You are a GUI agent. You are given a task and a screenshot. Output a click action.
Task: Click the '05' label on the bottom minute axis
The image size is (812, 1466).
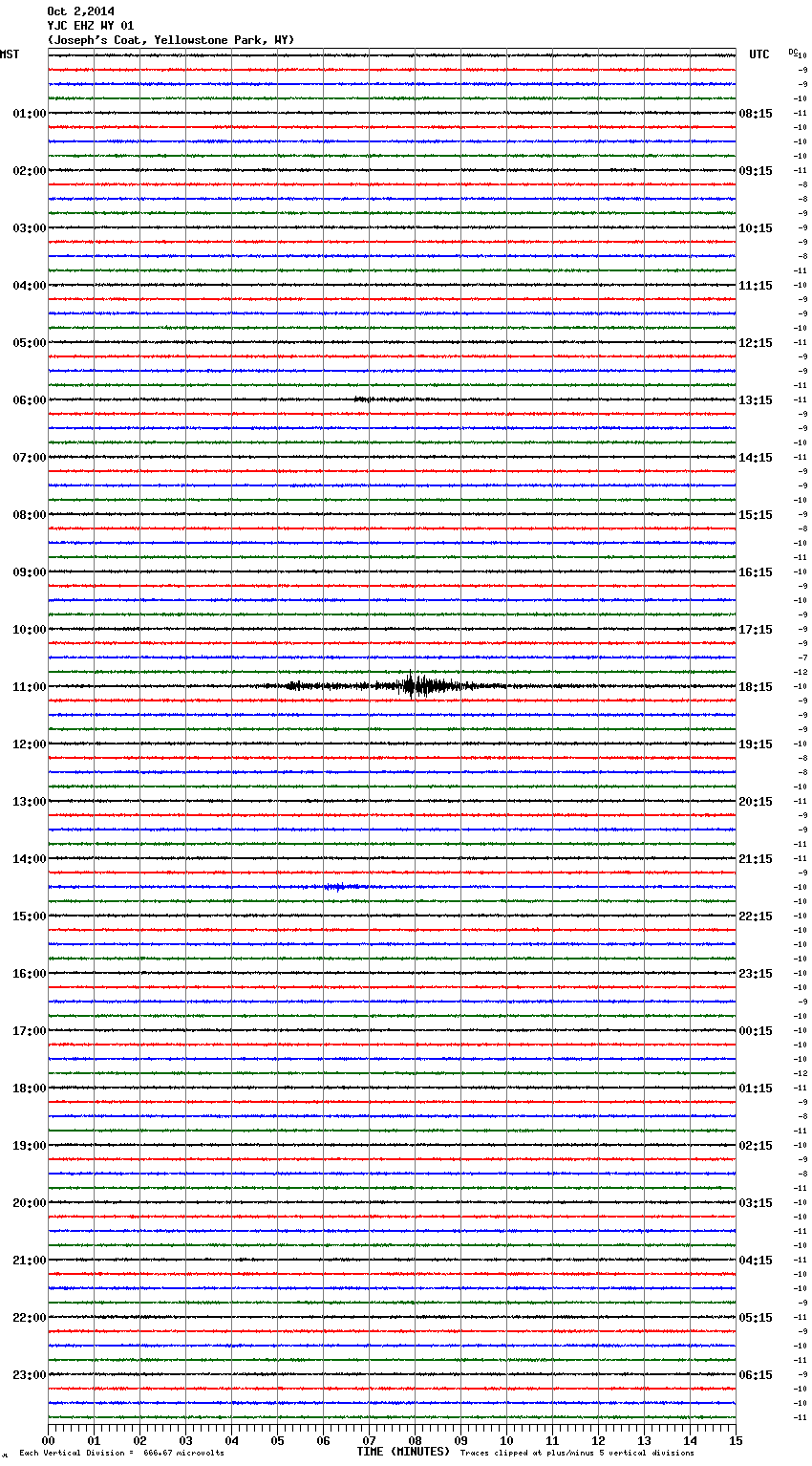[277, 1440]
